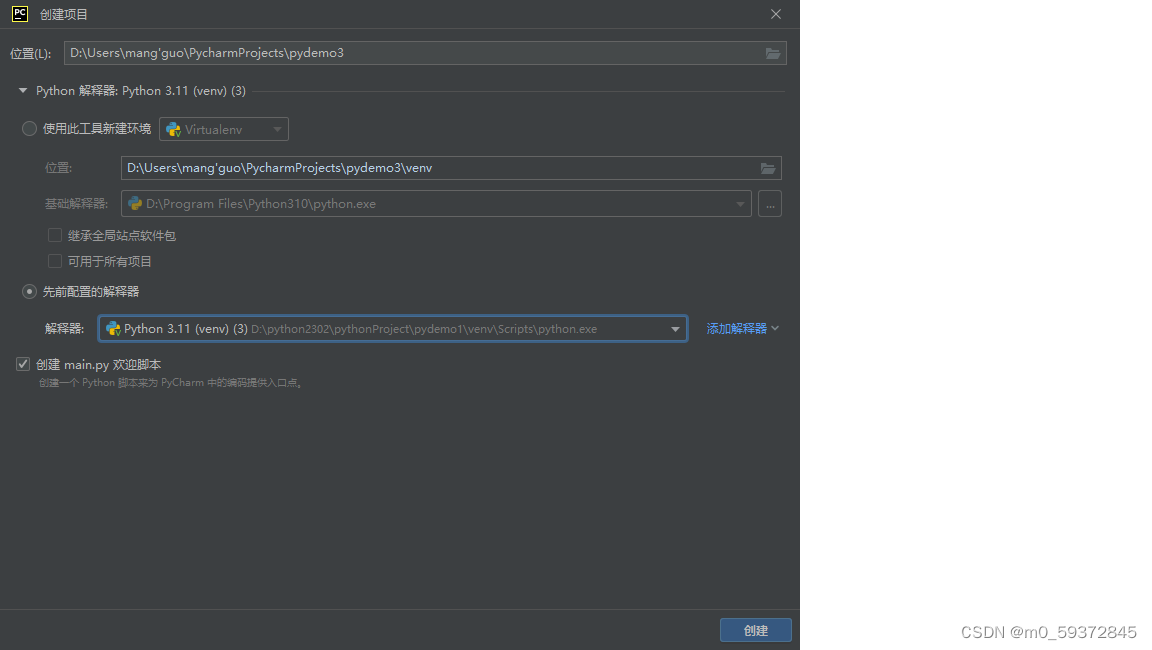This screenshot has height=650, width=1152.
Task: Open the base interpreter dropdown arrow
Action: (740, 204)
